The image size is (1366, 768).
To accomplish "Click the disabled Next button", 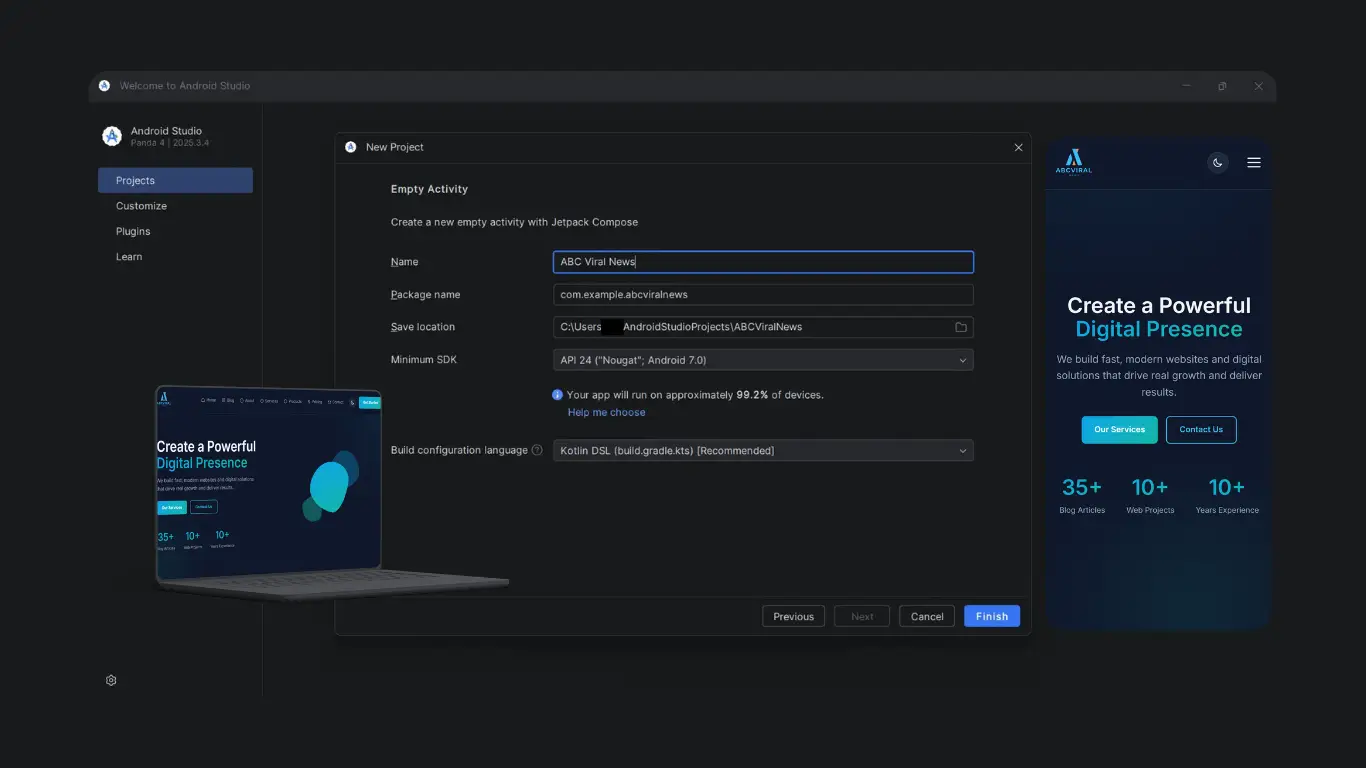I will click(862, 616).
